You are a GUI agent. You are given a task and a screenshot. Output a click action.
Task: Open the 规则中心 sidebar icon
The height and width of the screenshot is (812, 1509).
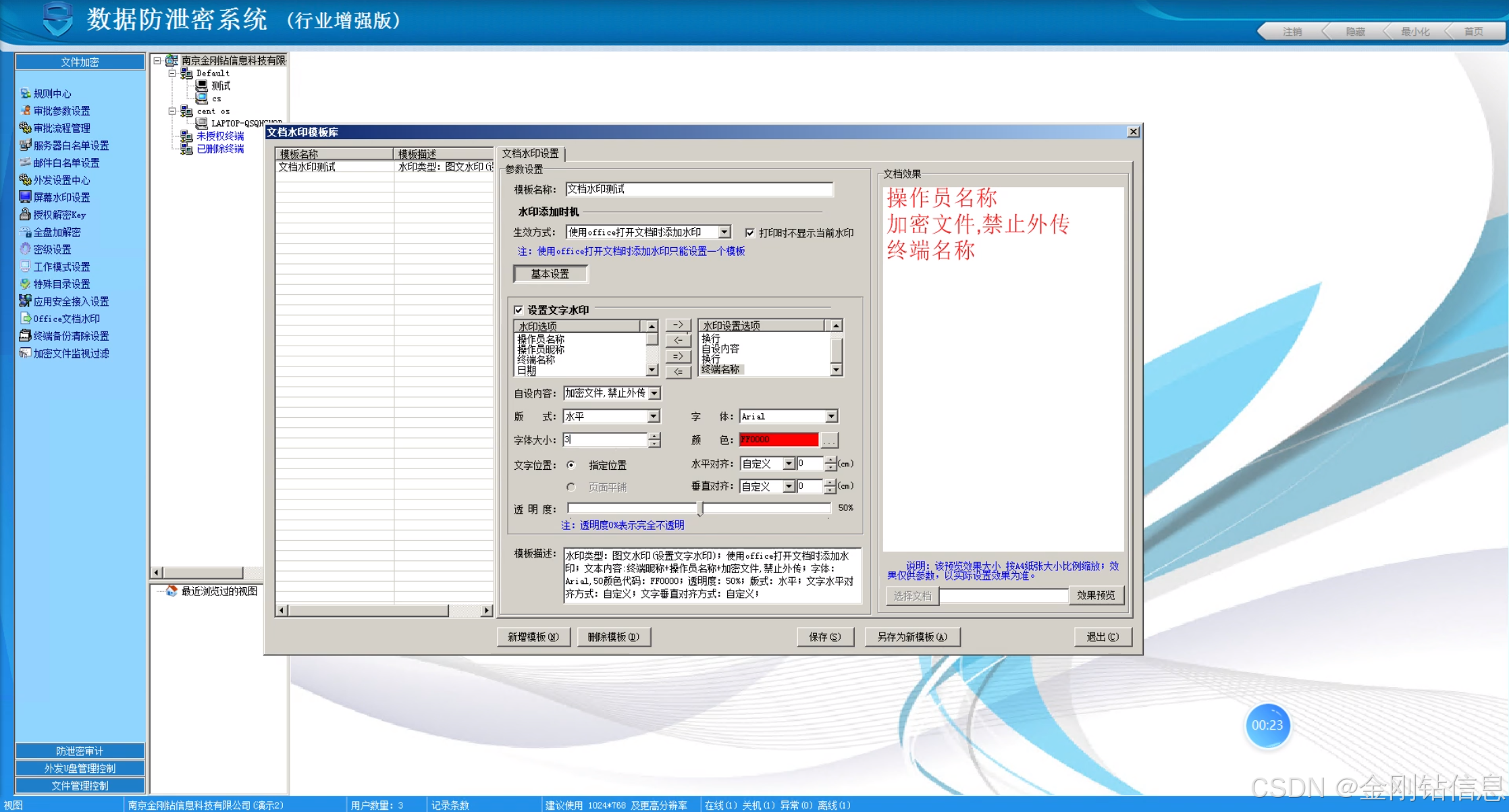(25, 94)
